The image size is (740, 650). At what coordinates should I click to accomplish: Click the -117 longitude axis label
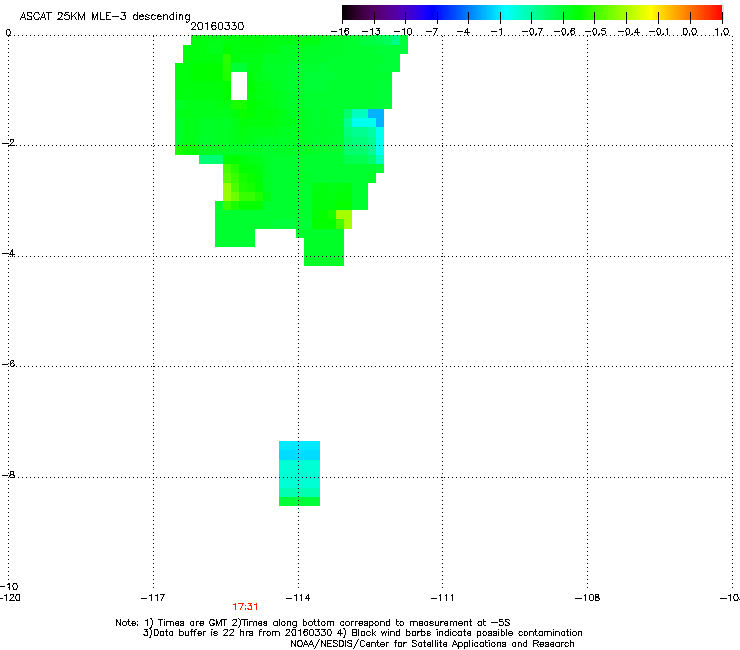click(153, 598)
